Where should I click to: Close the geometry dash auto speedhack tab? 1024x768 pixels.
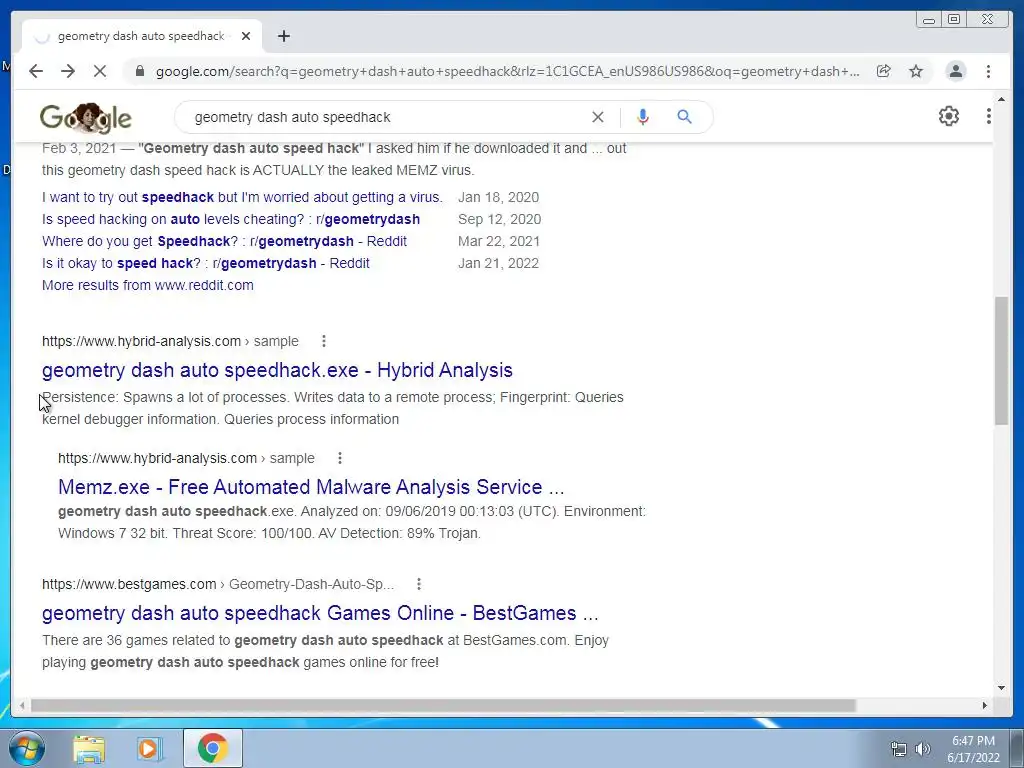pos(246,36)
